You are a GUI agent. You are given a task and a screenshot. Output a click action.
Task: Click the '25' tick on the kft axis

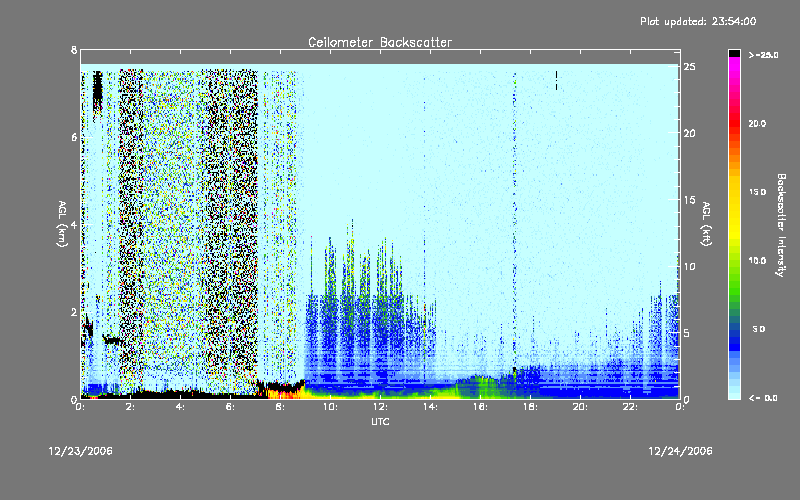(690, 67)
